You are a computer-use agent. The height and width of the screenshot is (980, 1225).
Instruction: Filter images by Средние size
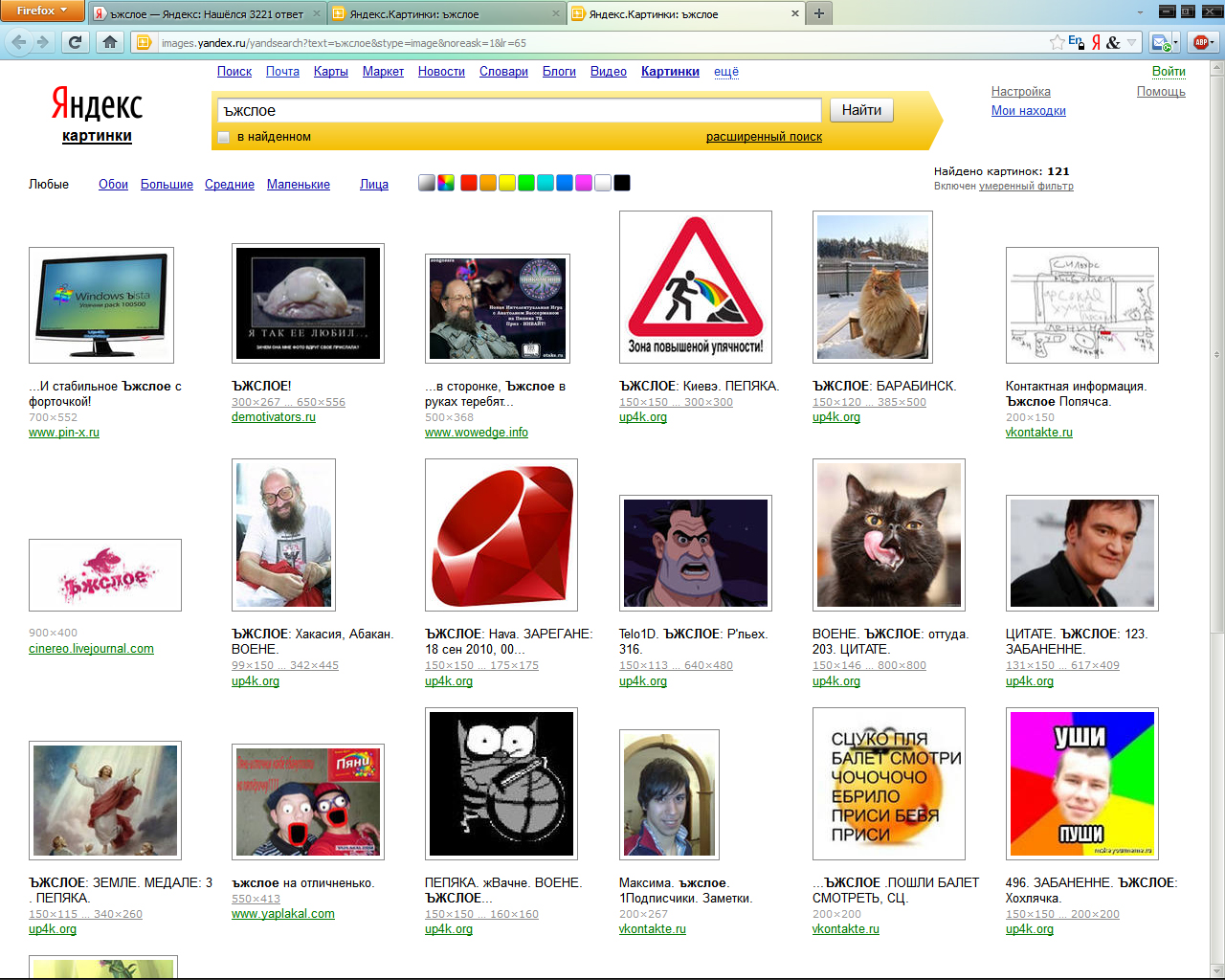230,185
